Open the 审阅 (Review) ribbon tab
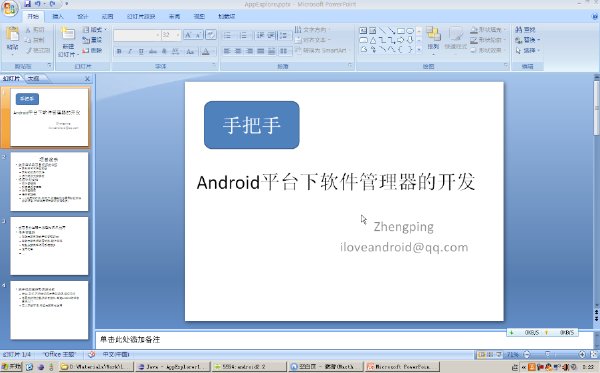The image size is (600, 373). point(174,16)
